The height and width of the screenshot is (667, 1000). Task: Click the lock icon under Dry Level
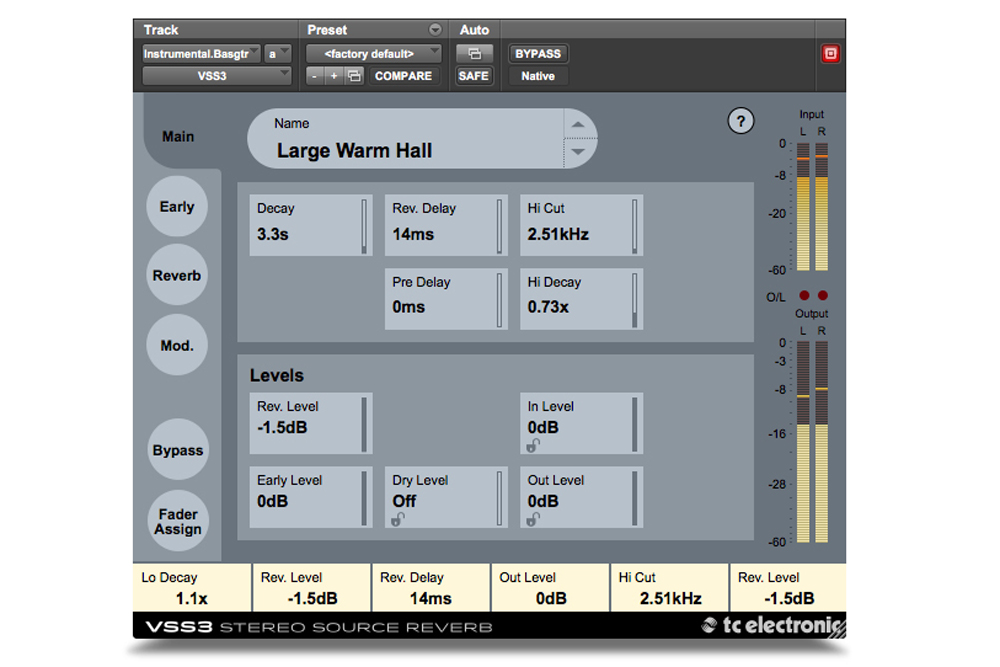399,520
